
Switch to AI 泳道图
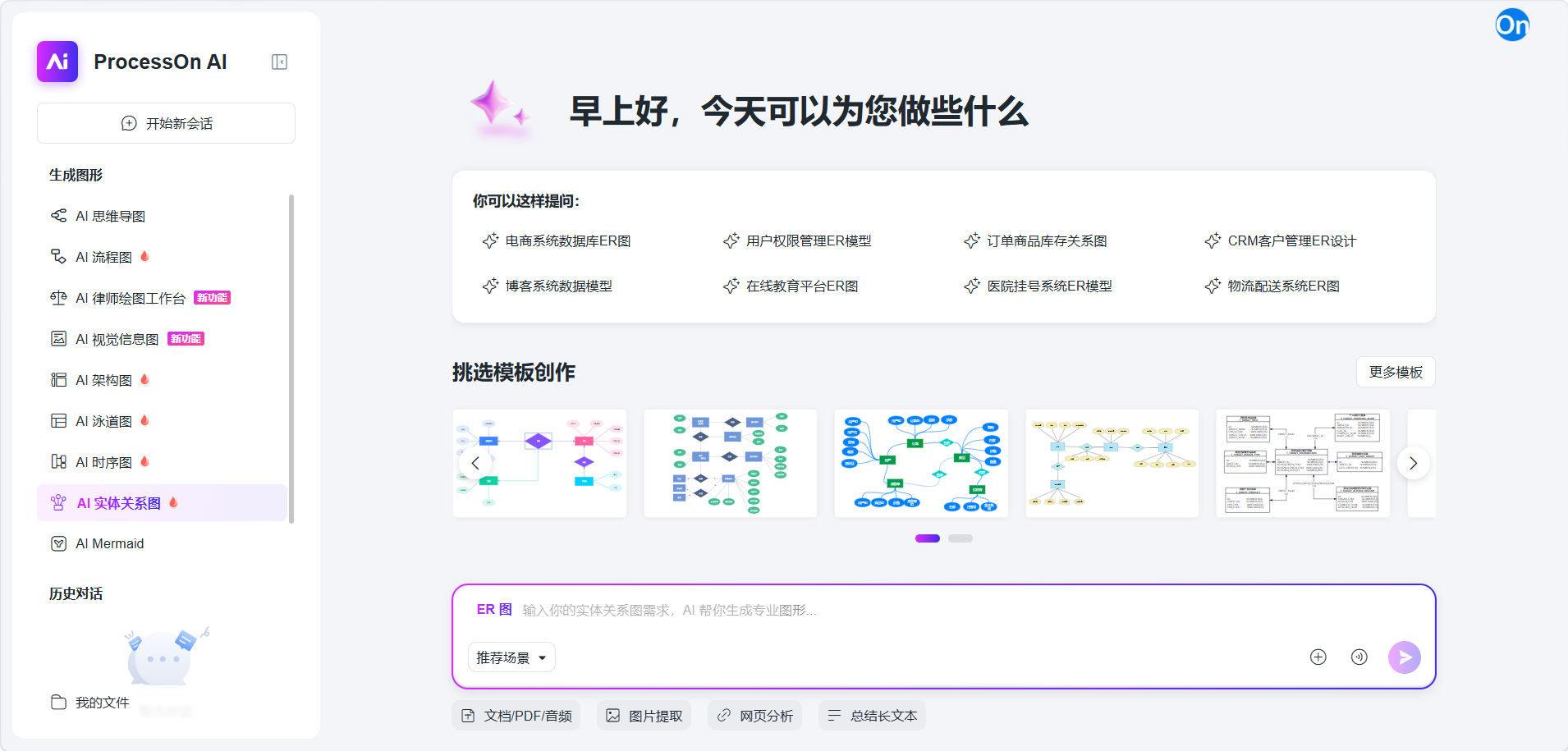click(162, 421)
